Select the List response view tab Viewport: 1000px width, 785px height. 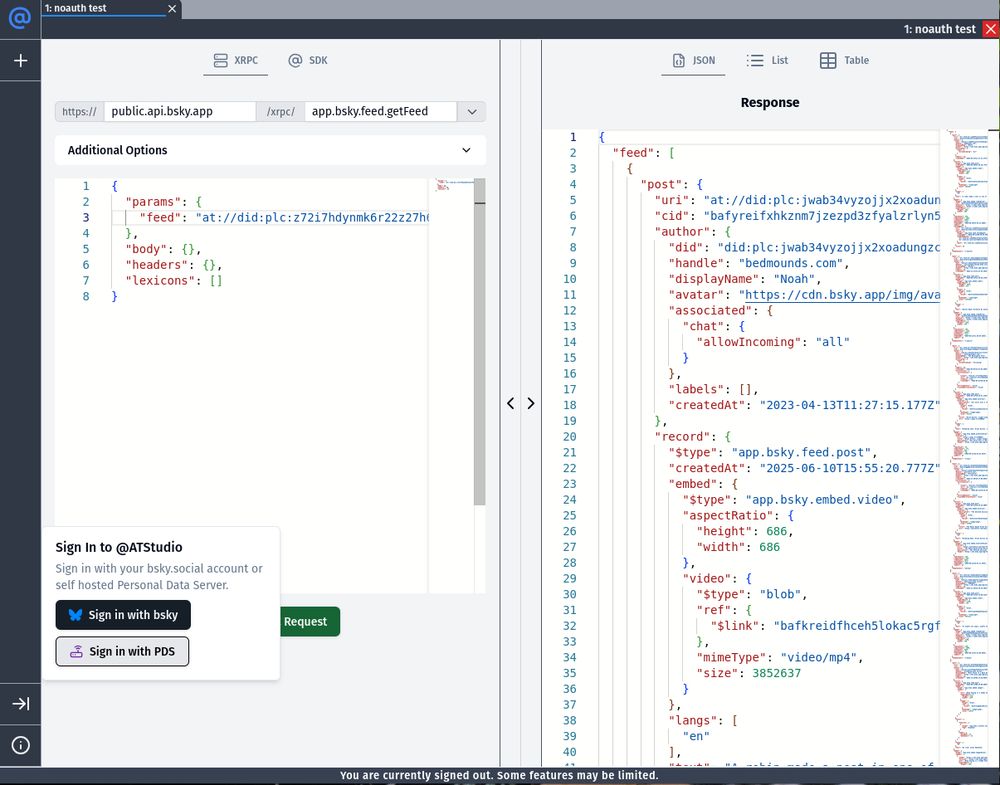(x=767, y=61)
